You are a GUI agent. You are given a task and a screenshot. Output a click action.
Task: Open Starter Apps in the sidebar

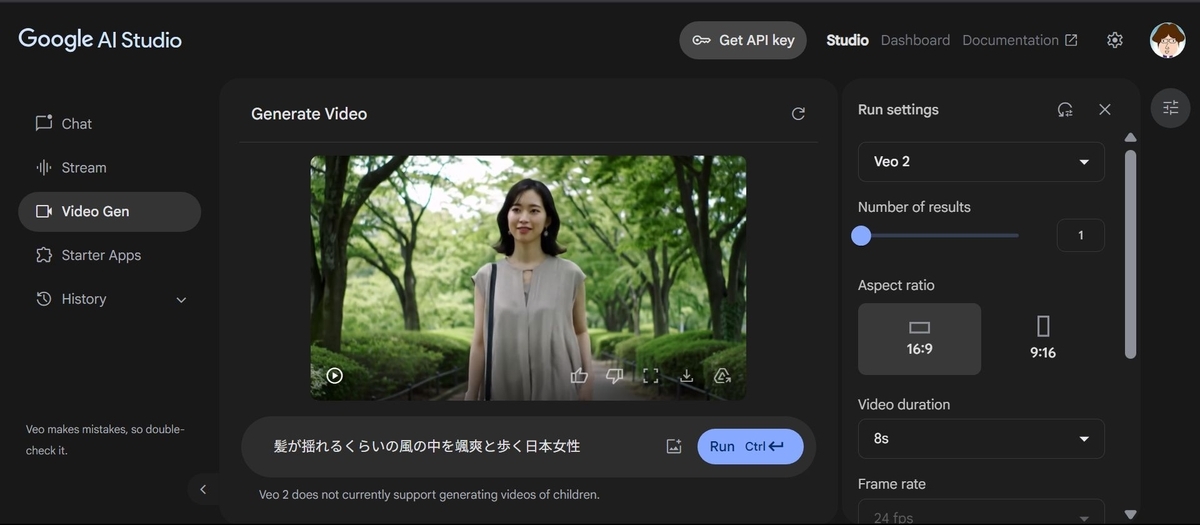click(x=110, y=255)
